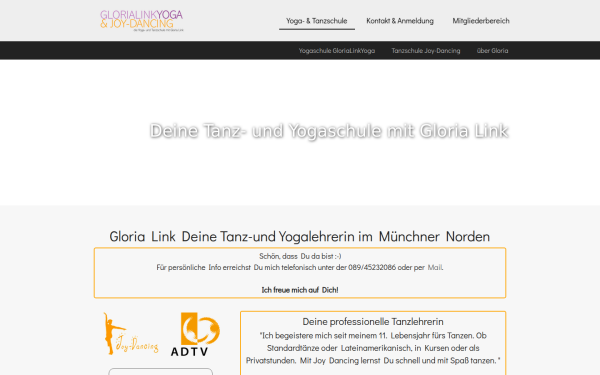Click the hero title Deine Tanz- und Yogaschule
The height and width of the screenshot is (375, 600).
[x=329, y=131]
